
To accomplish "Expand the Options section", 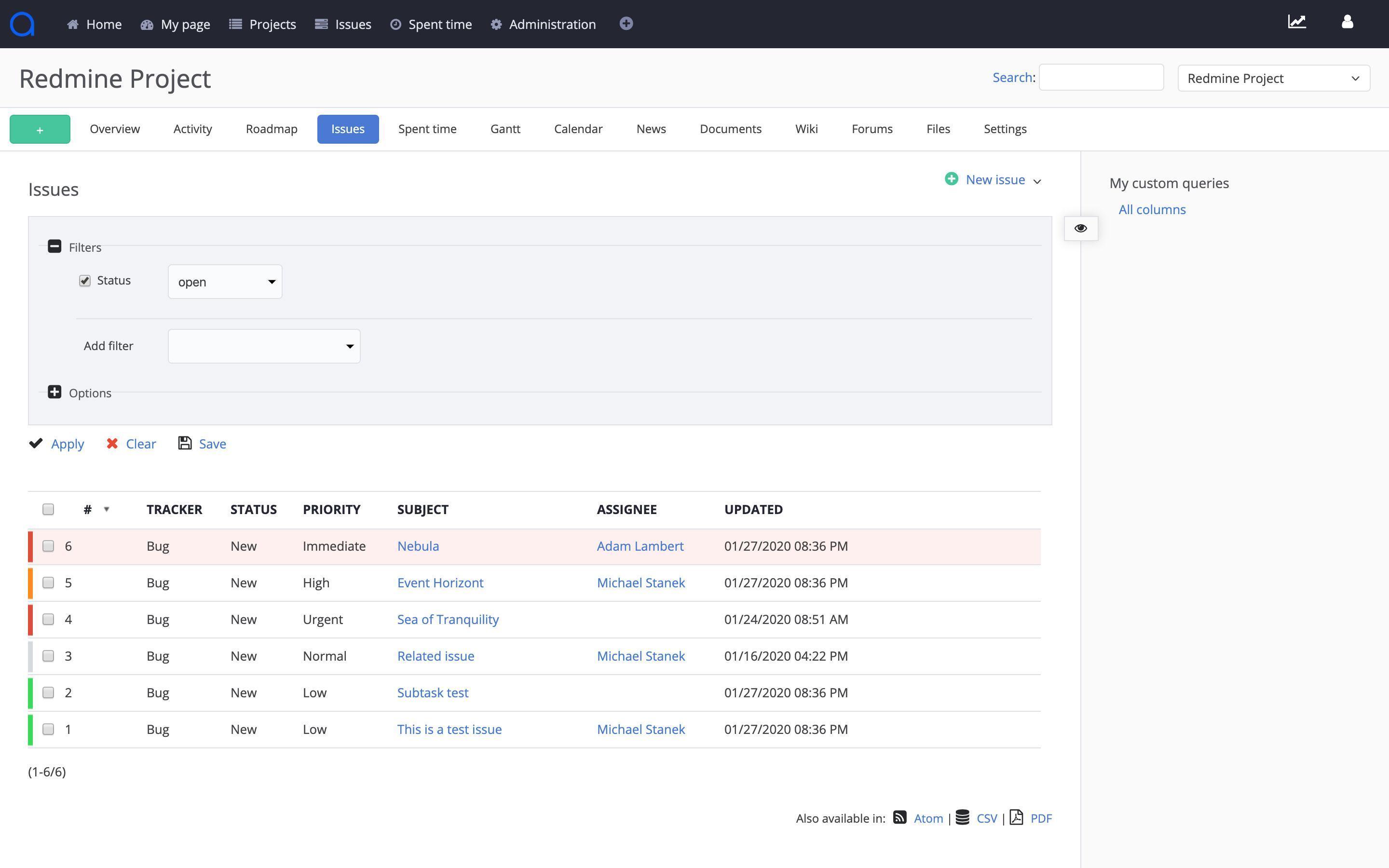I will [54, 392].
